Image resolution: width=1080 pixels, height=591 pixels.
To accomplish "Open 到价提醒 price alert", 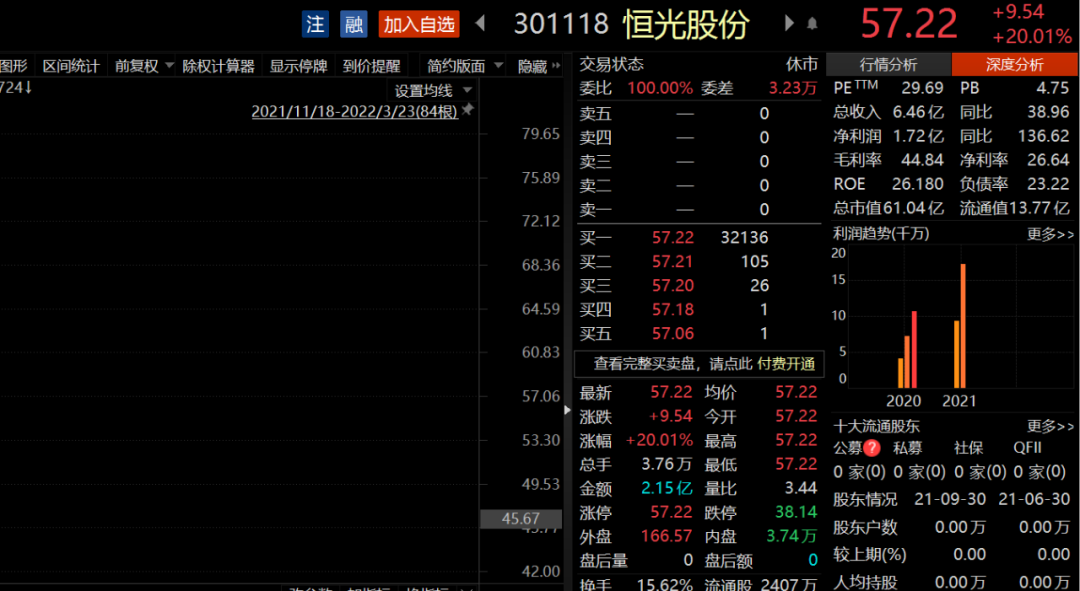I will click(x=371, y=66).
